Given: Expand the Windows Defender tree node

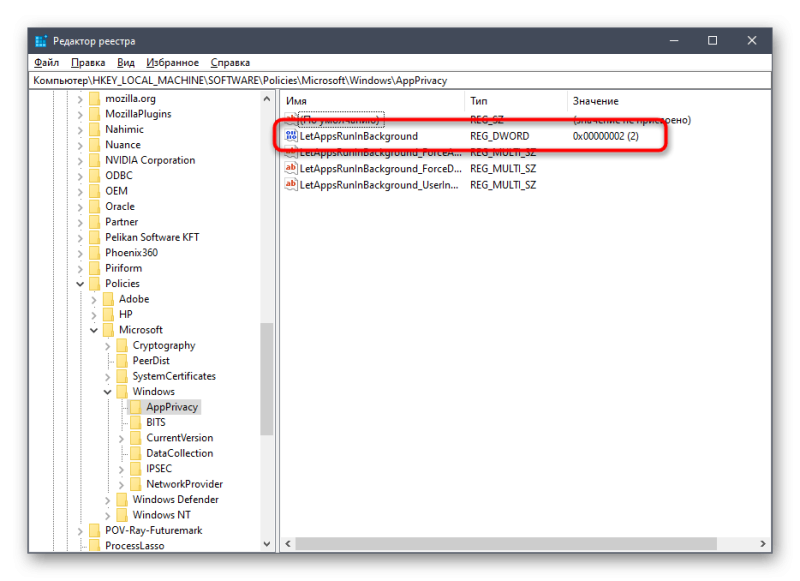Looking at the screenshot, I should 108,500.
